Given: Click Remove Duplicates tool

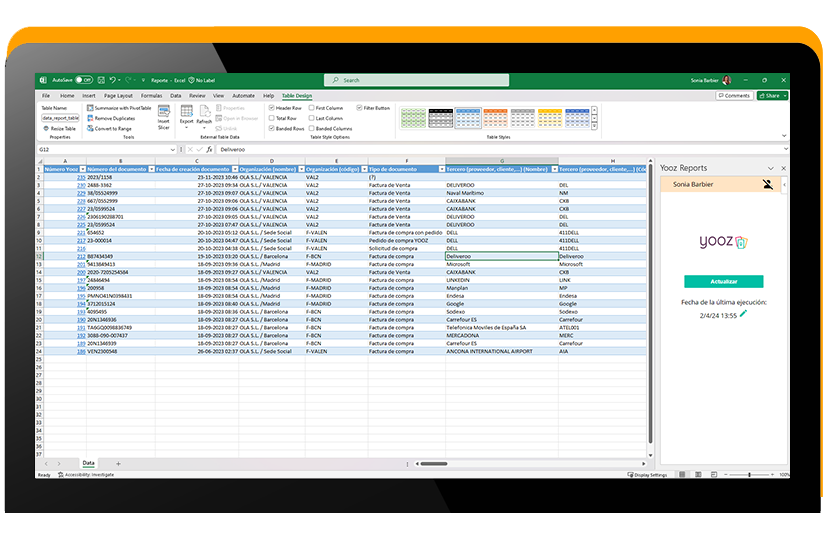Looking at the screenshot, I should [x=111, y=119].
